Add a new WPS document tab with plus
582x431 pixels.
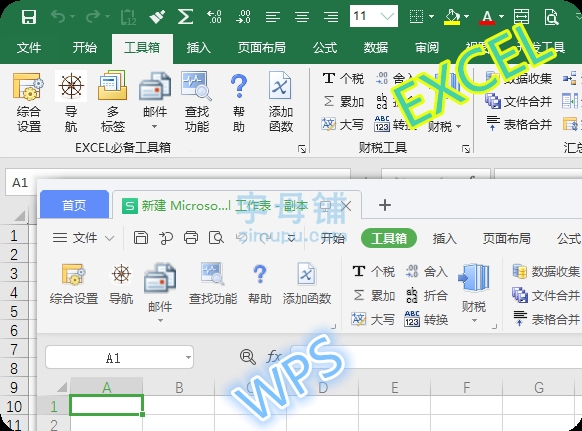pyautogui.click(x=385, y=205)
